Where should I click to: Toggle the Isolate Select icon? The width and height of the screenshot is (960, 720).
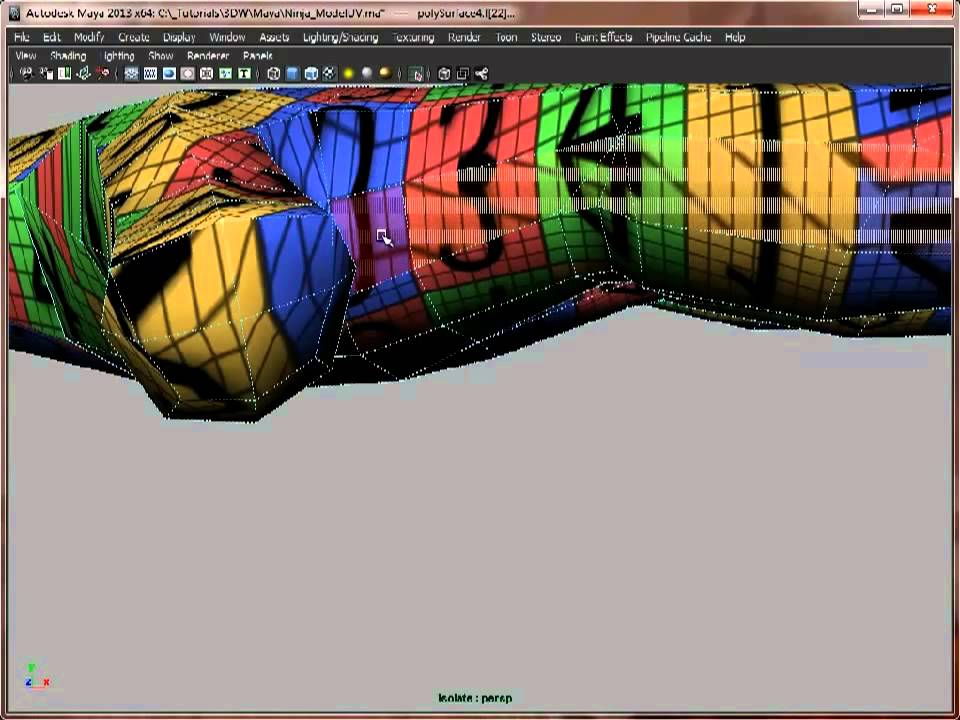coord(416,74)
